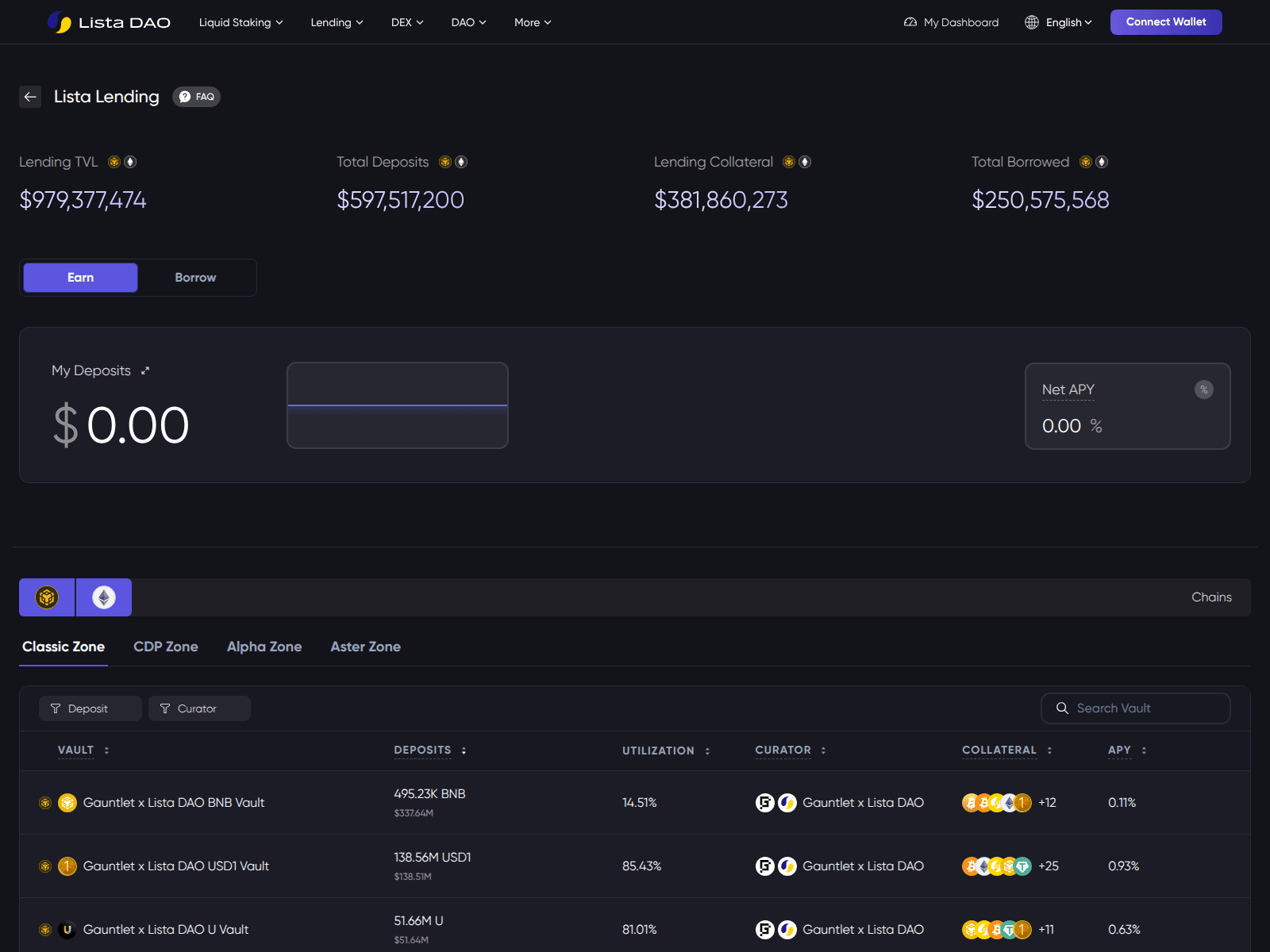Click BNB chain icon beside Lending Collateral
The height and width of the screenshot is (952, 1270).
pyautogui.click(x=789, y=162)
